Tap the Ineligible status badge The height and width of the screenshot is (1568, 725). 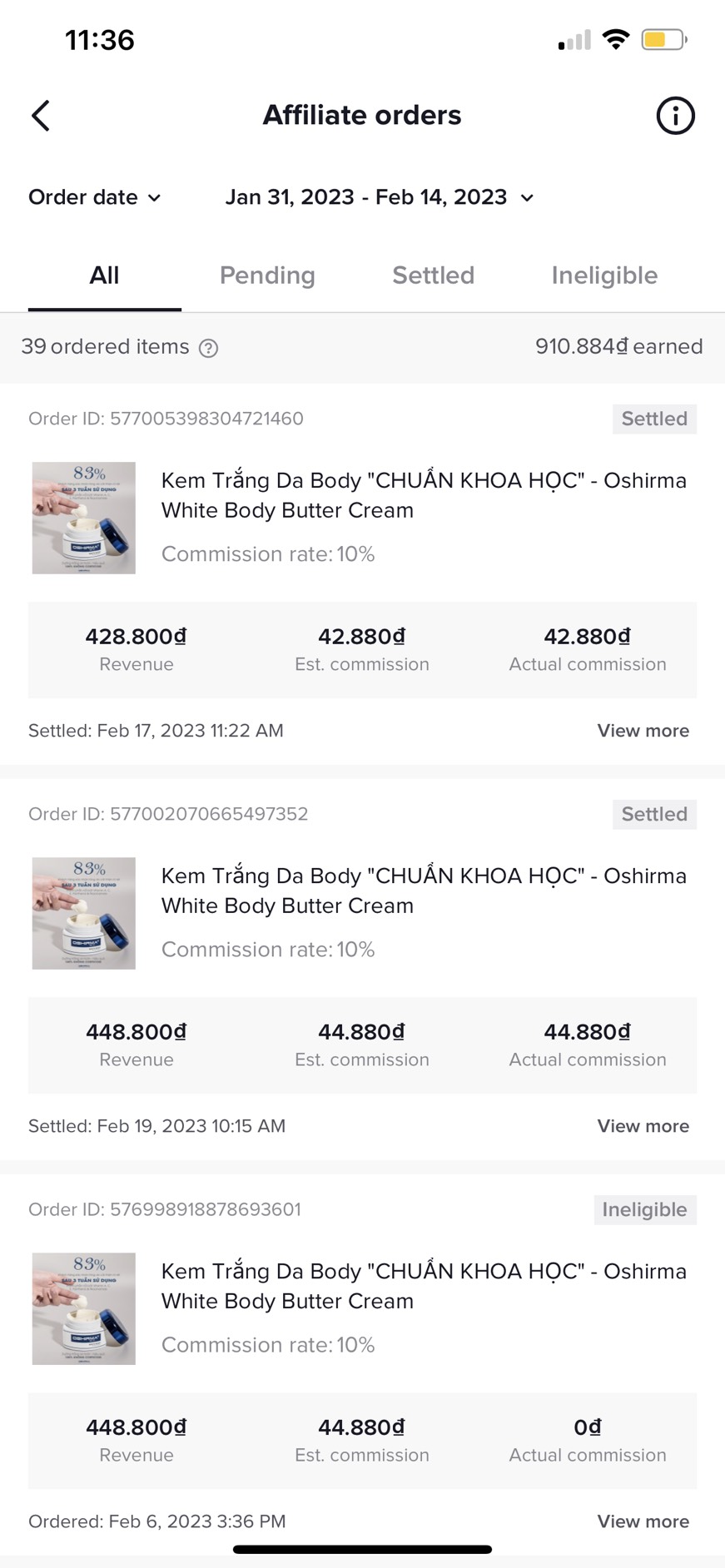[x=644, y=1209]
